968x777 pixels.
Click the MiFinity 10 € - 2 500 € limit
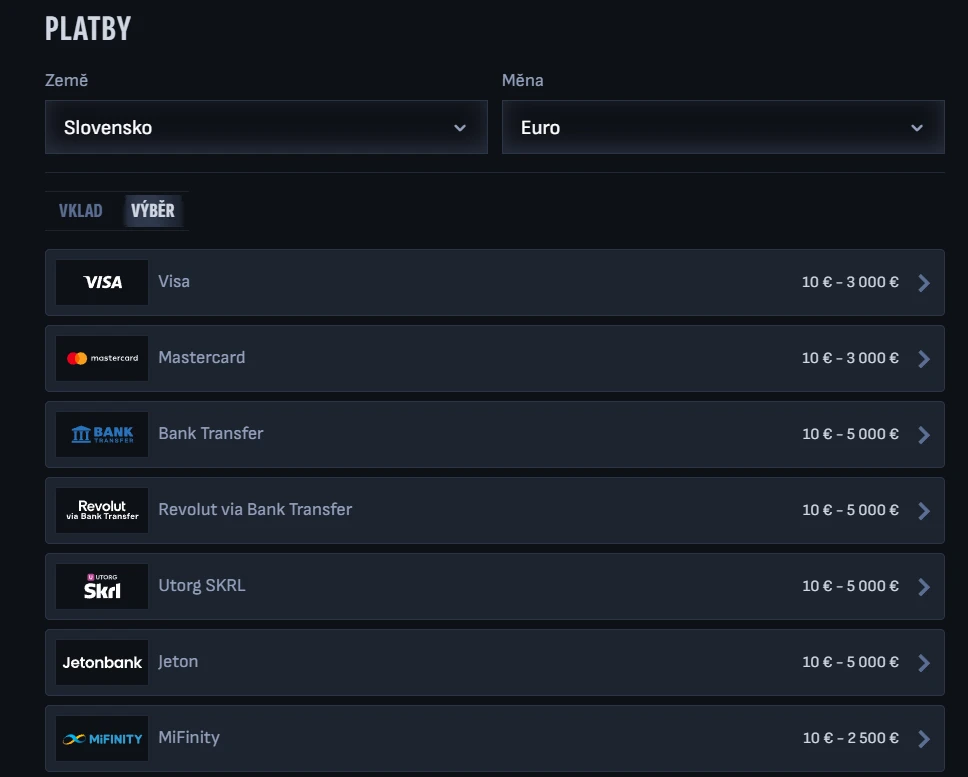tap(850, 738)
